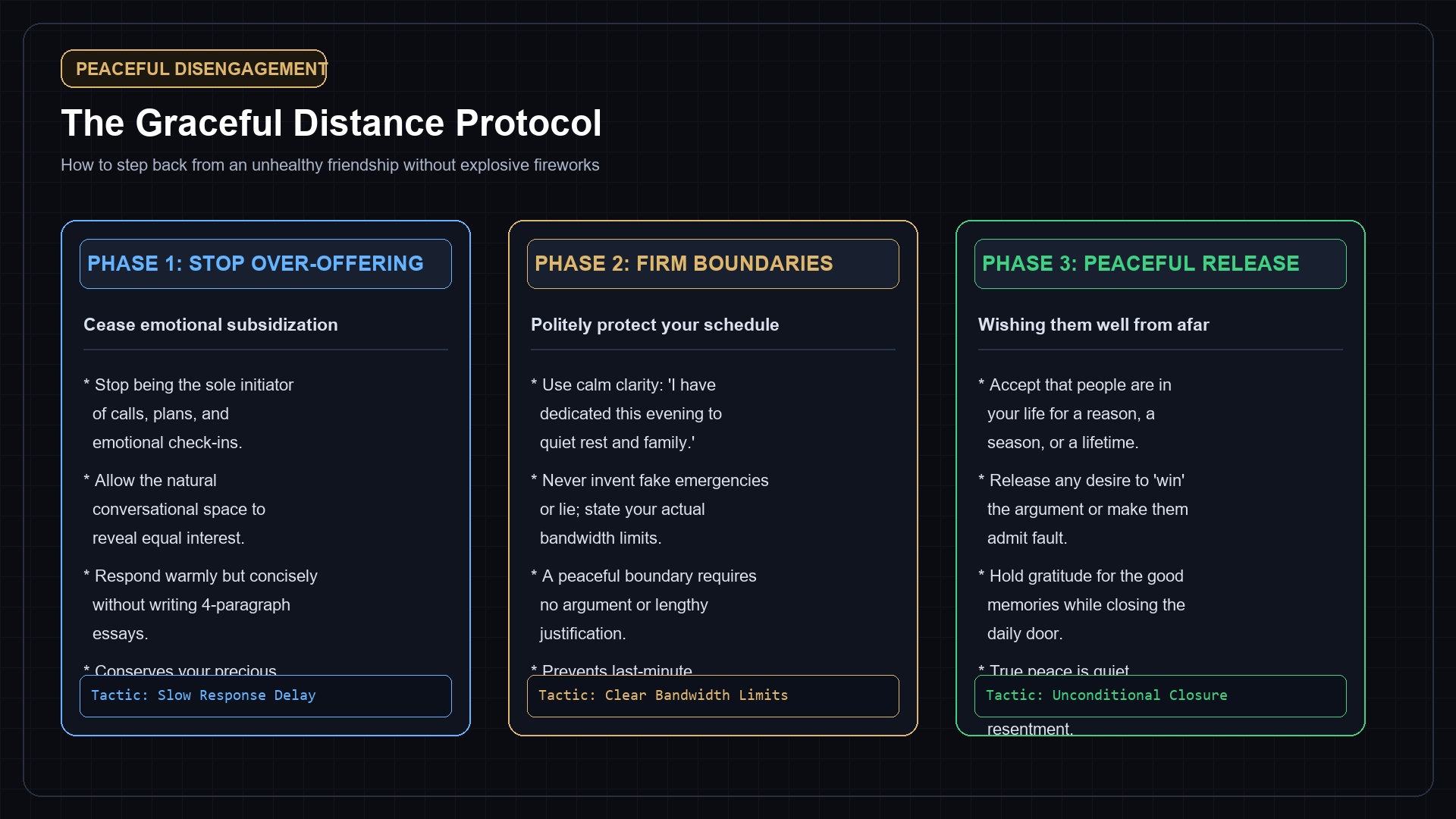1456x819 pixels.
Task: Click 'Wishing them well from afar' subheading
Action: point(1094,325)
